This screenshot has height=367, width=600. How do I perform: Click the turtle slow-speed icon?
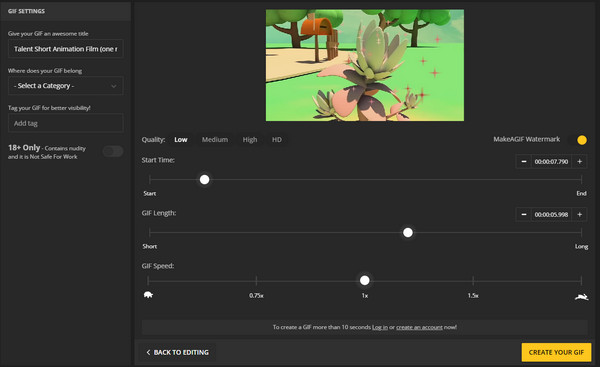tap(148, 295)
